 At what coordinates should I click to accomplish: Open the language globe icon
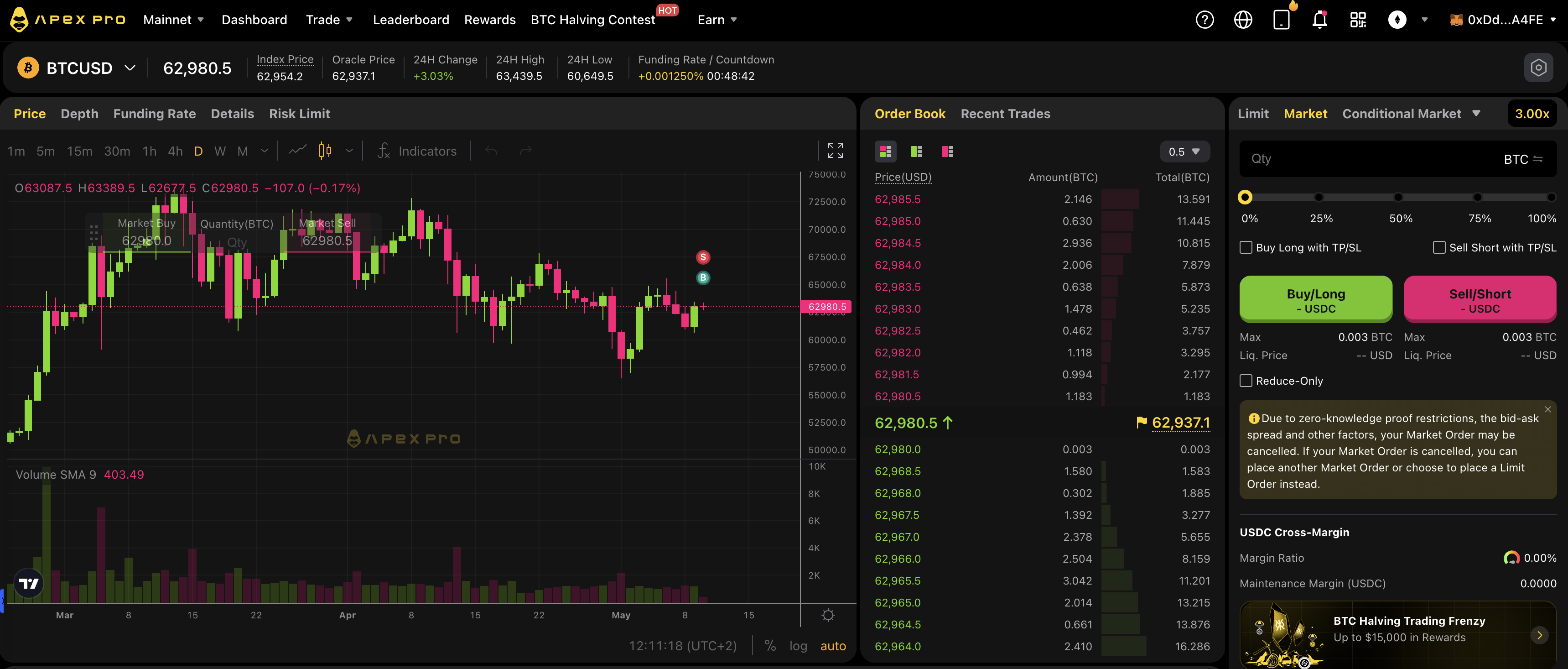point(1243,20)
